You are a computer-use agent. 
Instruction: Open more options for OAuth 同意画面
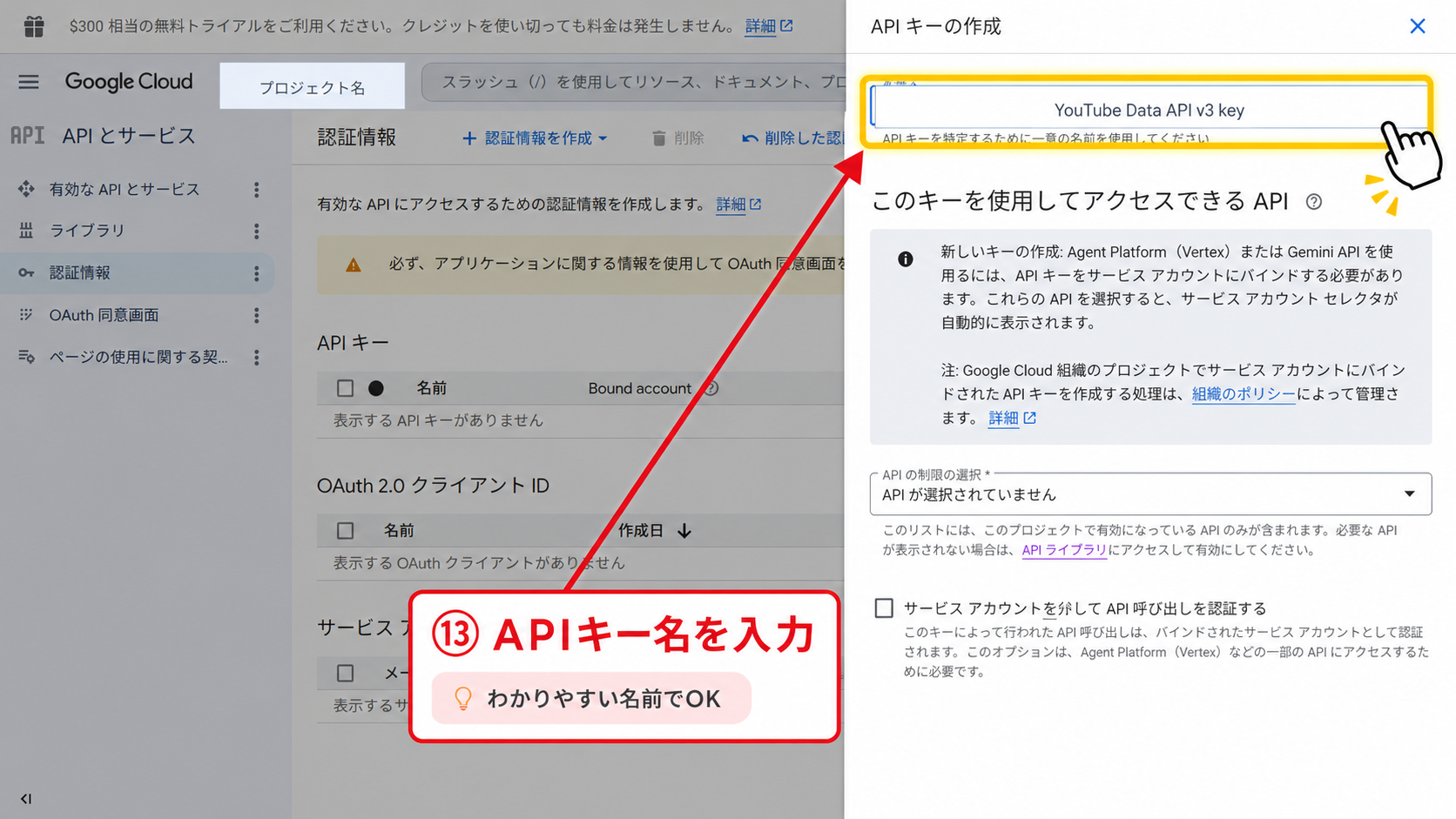(x=256, y=315)
